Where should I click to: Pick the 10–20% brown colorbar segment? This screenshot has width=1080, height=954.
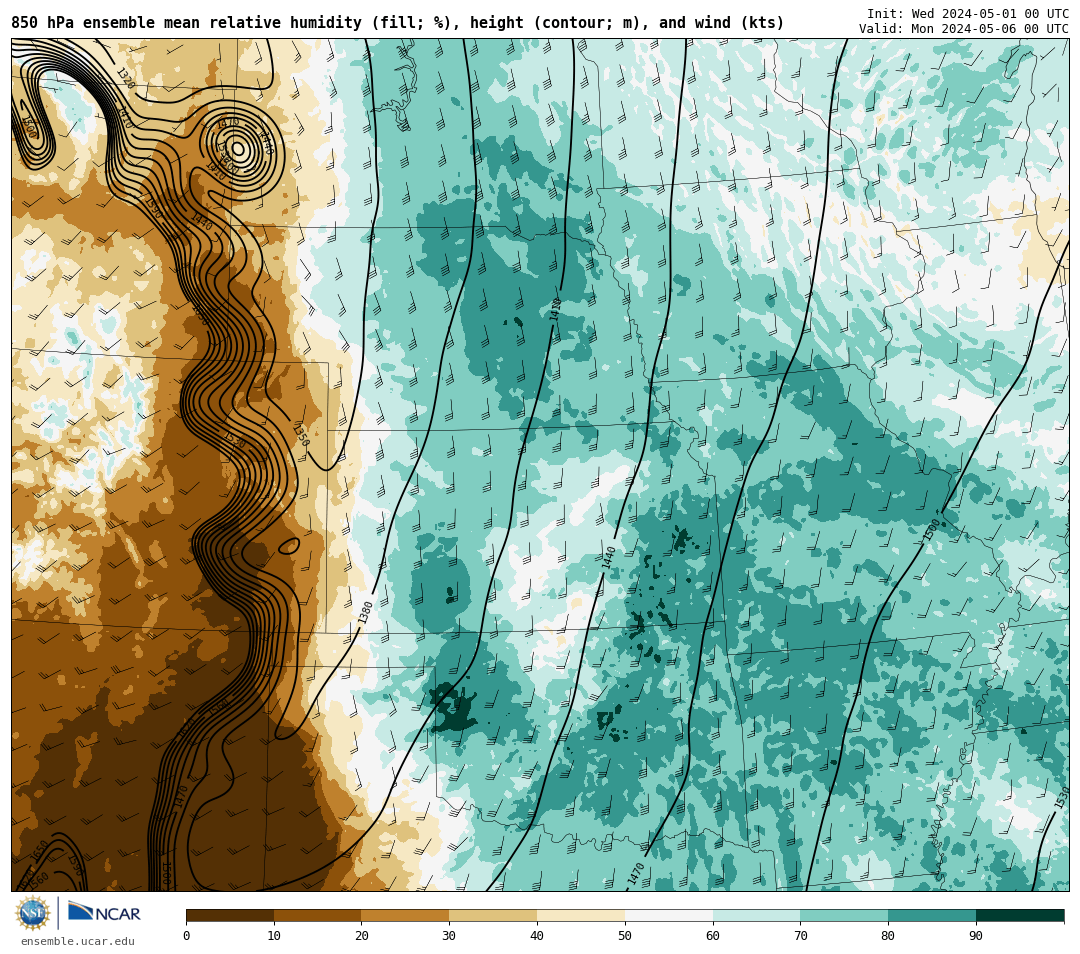(318, 916)
